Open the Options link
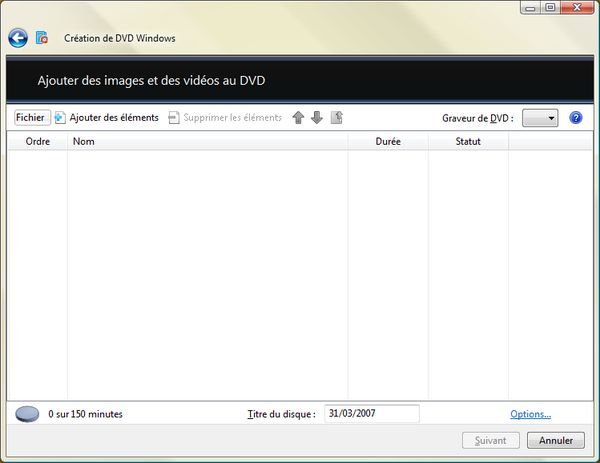This screenshot has width=600, height=463. coord(530,414)
